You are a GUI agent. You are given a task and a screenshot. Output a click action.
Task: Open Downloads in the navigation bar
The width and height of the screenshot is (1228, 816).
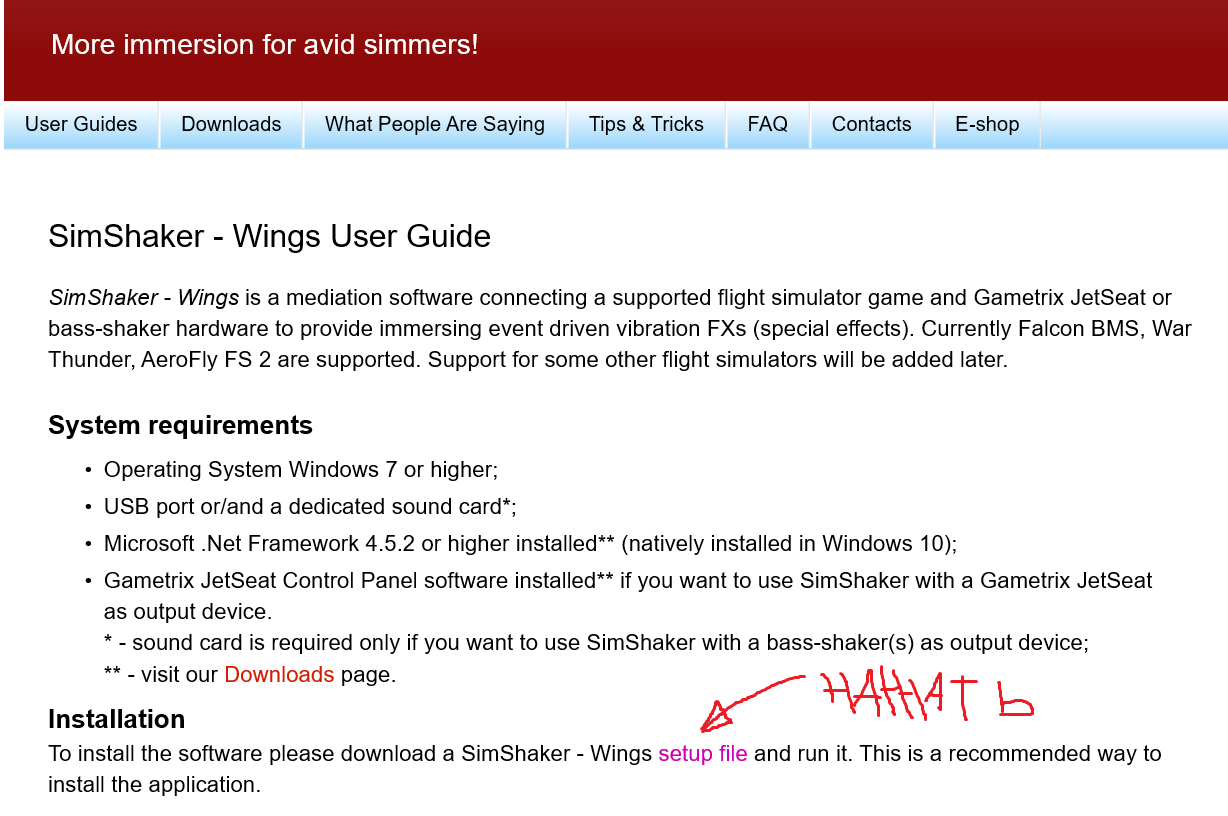[231, 125]
